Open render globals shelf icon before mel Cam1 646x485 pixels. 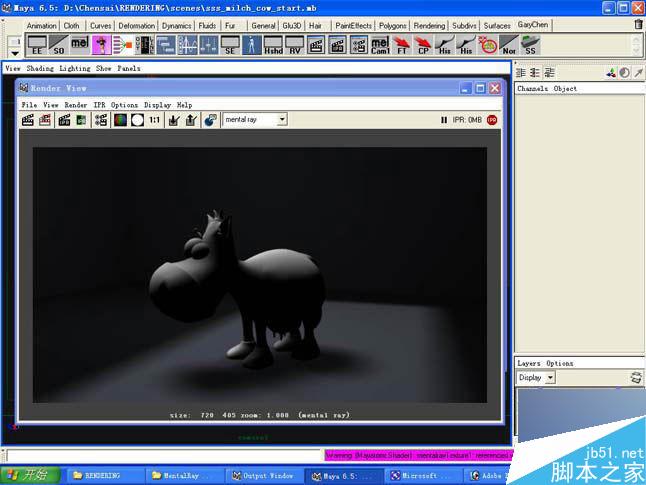(x=359, y=45)
